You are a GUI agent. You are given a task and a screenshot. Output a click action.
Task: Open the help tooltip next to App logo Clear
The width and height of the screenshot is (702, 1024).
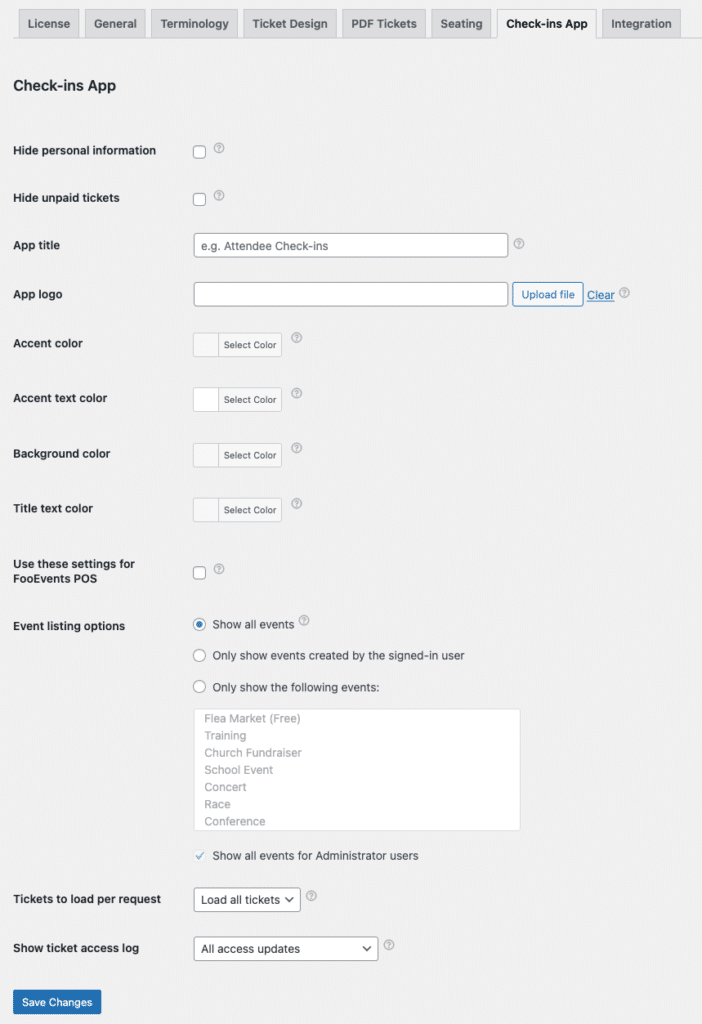624,292
